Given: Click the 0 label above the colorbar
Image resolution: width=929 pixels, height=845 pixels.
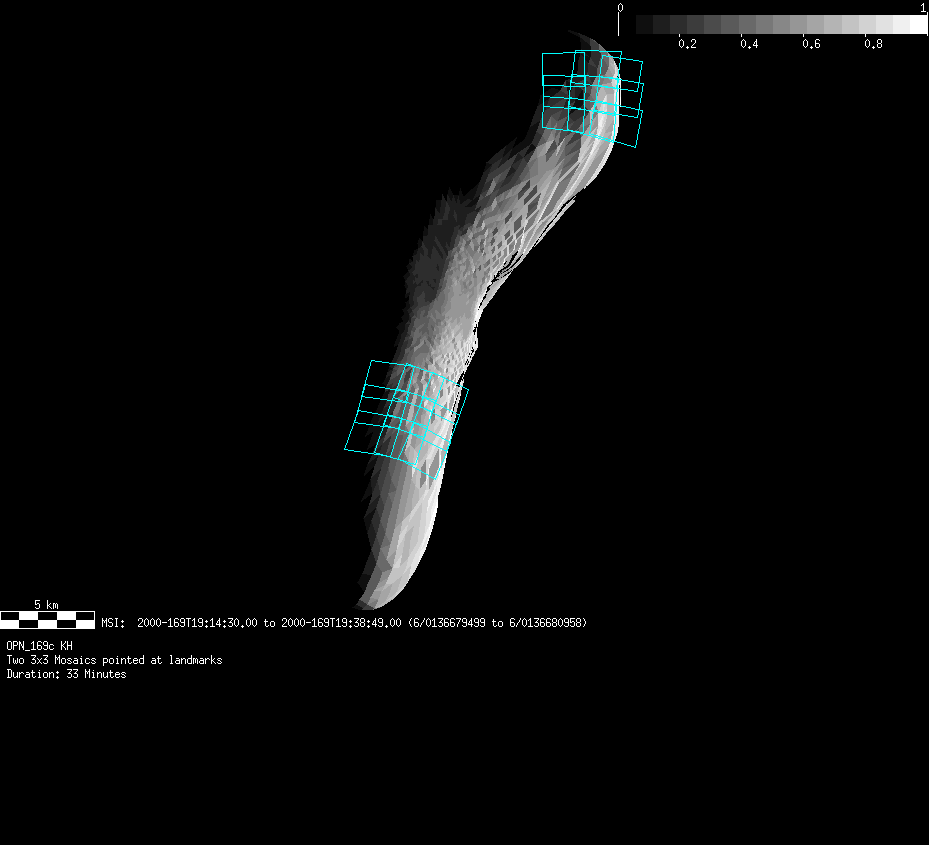Looking at the screenshot, I should (621, 8).
